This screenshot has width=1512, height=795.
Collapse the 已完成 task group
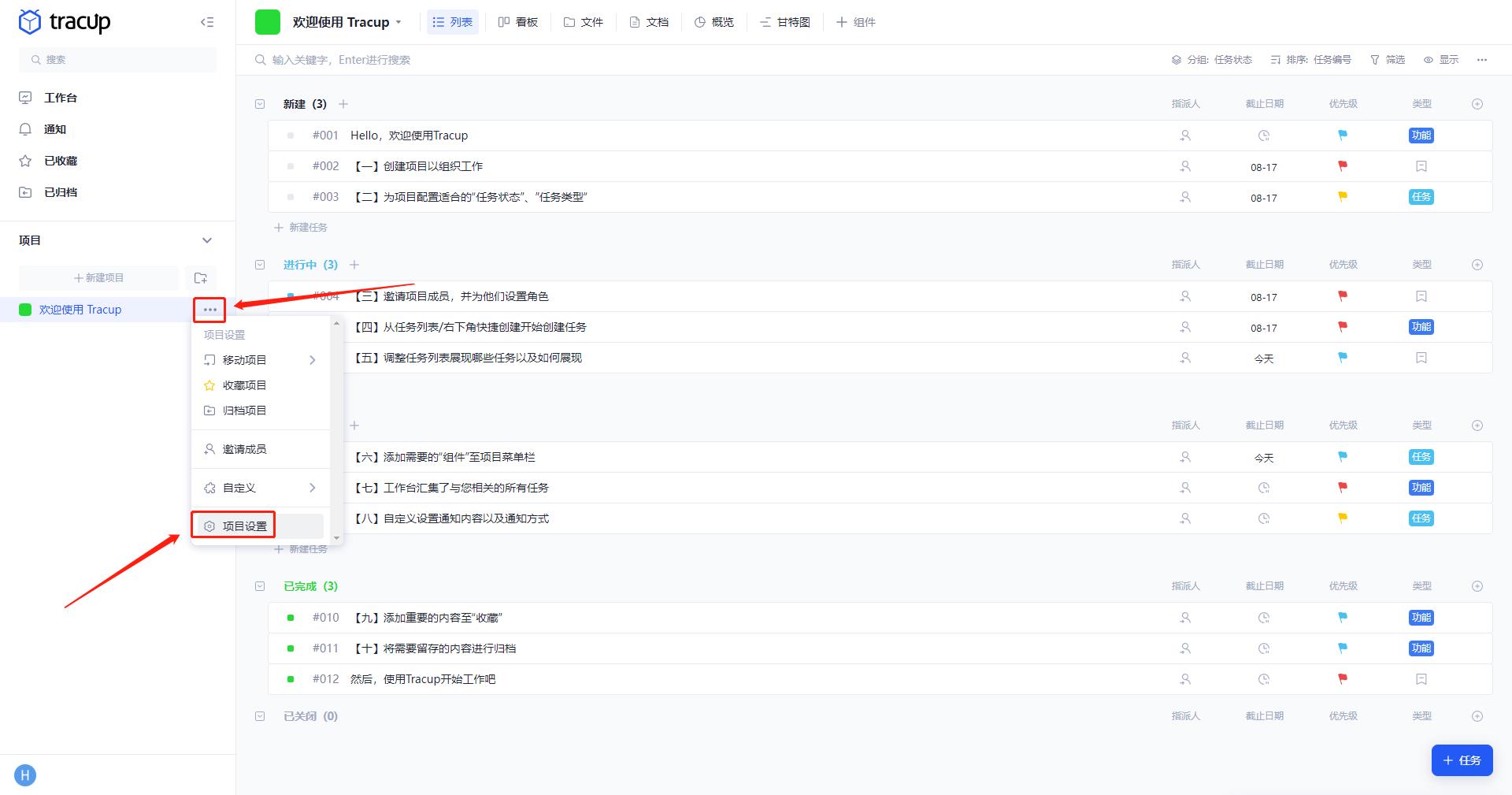(260, 586)
